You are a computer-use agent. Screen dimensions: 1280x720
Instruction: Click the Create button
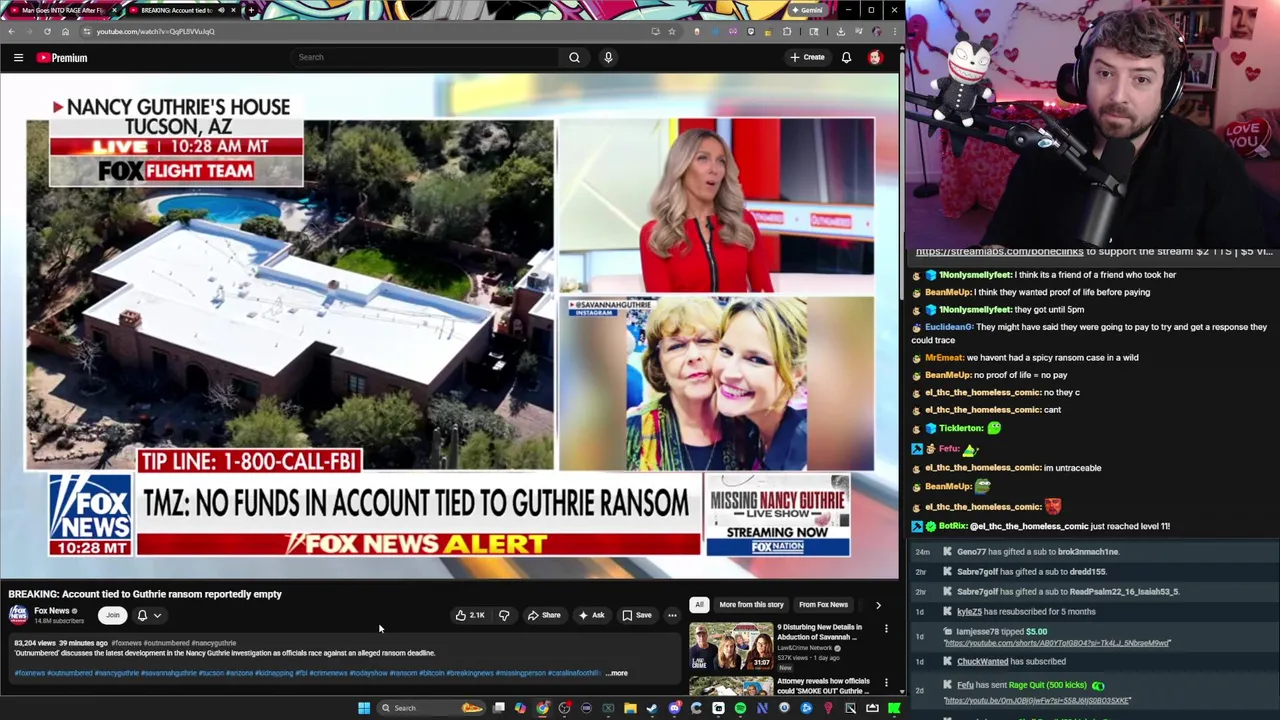tap(807, 57)
